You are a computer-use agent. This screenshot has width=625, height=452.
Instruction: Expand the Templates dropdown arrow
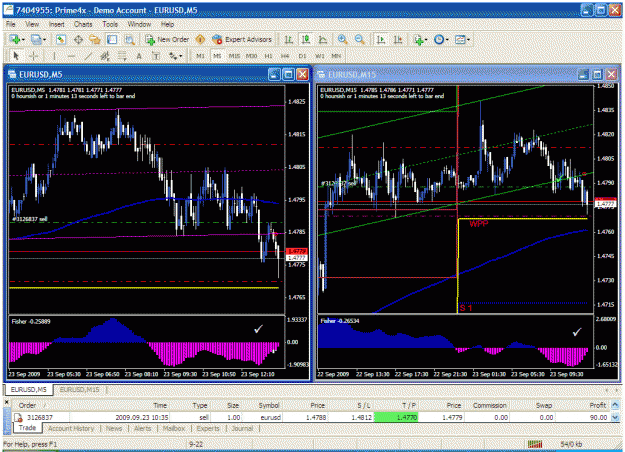tap(468, 39)
